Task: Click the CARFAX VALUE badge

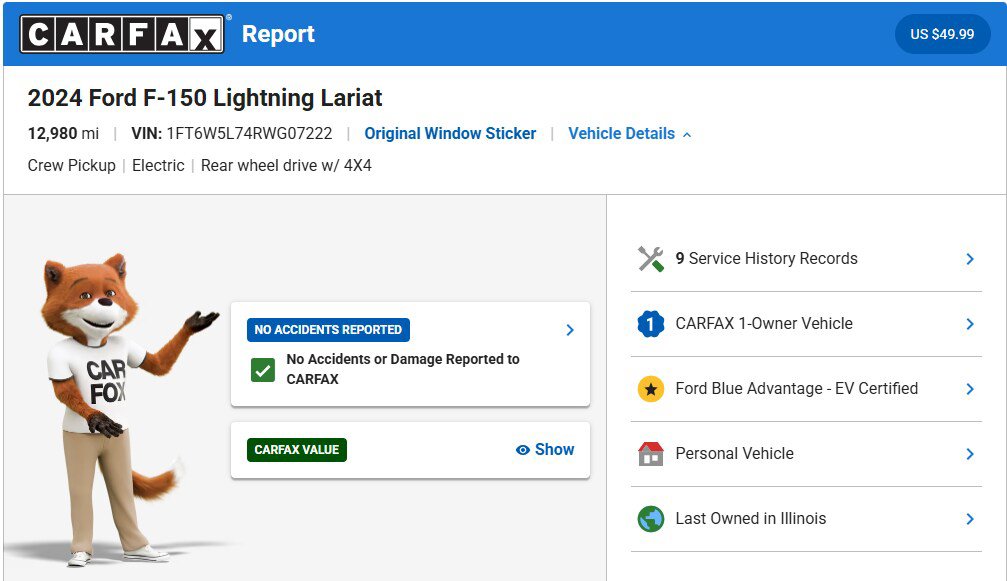Action: click(x=297, y=449)
